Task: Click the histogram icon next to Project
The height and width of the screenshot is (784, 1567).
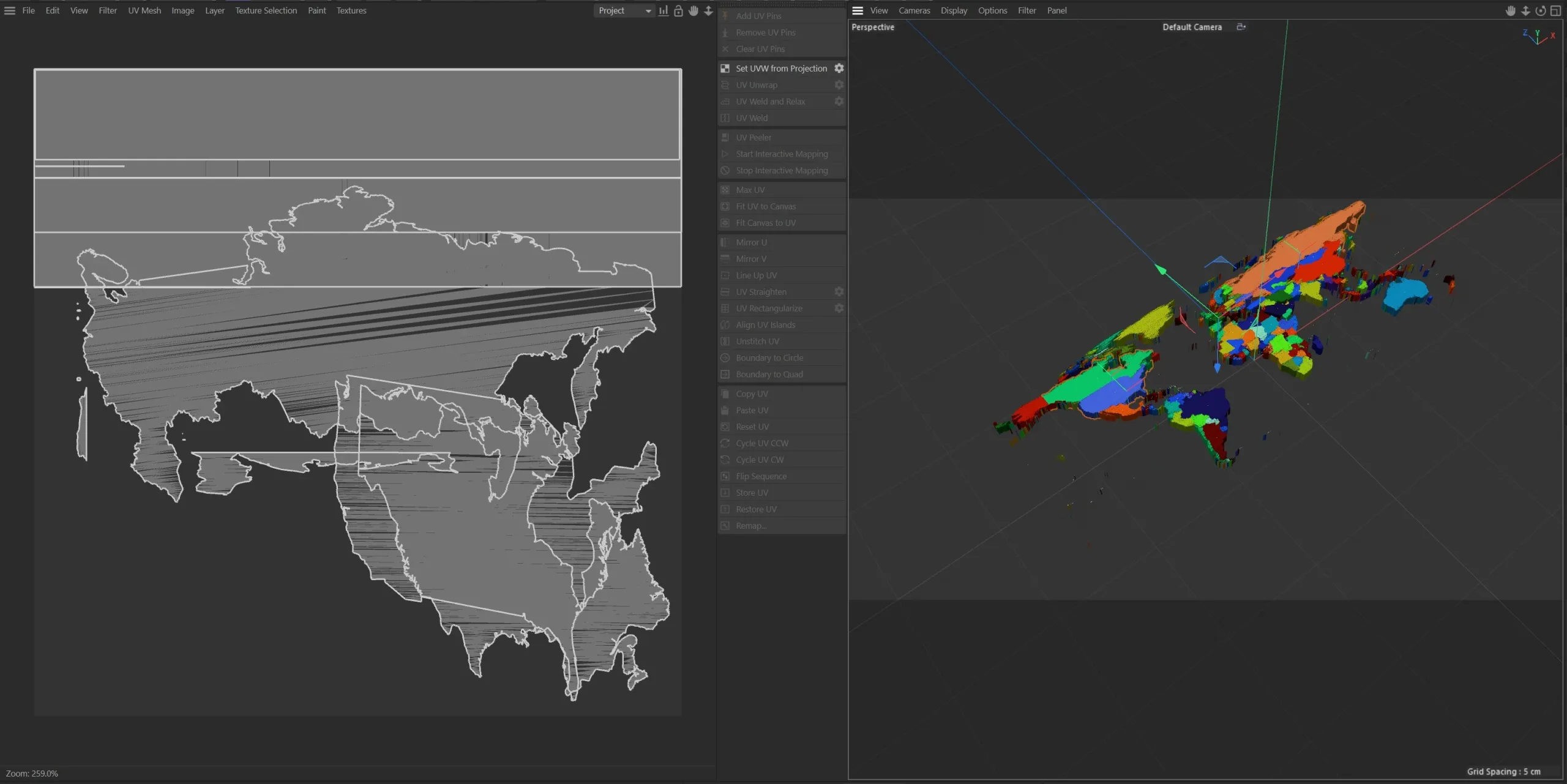Action: coord(663,10)
